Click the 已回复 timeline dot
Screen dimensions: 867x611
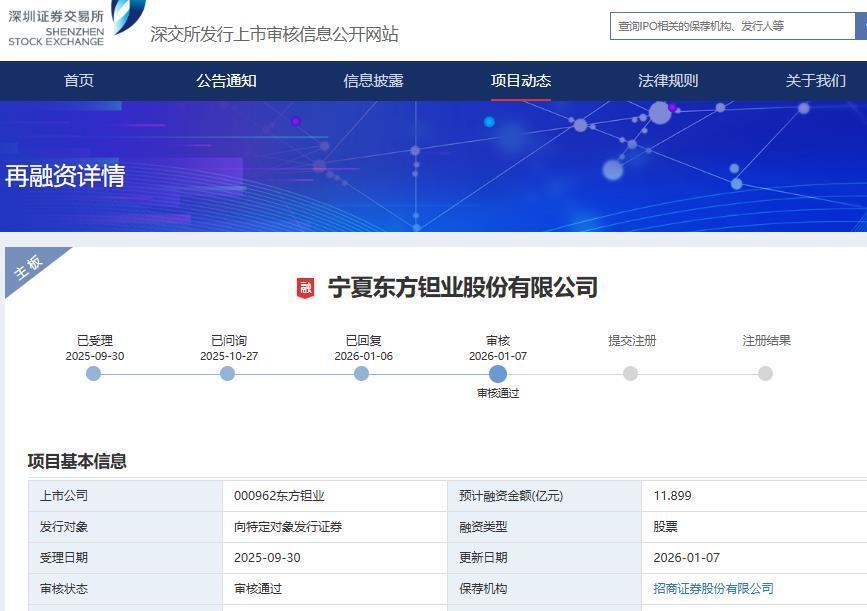[x=363, y=374]
